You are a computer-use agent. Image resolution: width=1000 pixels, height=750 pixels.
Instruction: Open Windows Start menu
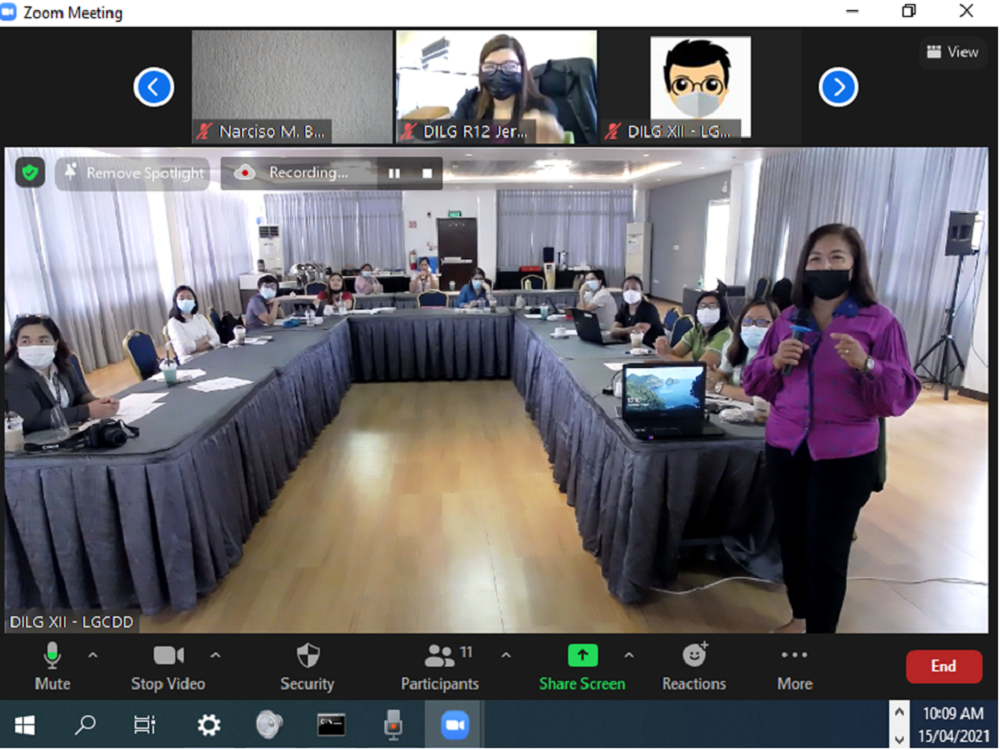click(x=25, y=725)
